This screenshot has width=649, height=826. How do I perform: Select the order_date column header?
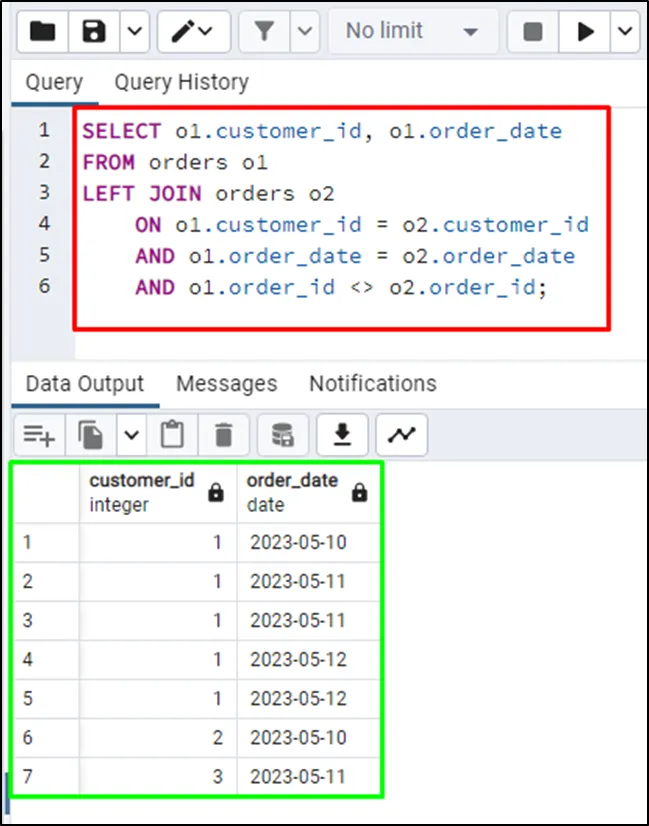(x=293, y=492)
